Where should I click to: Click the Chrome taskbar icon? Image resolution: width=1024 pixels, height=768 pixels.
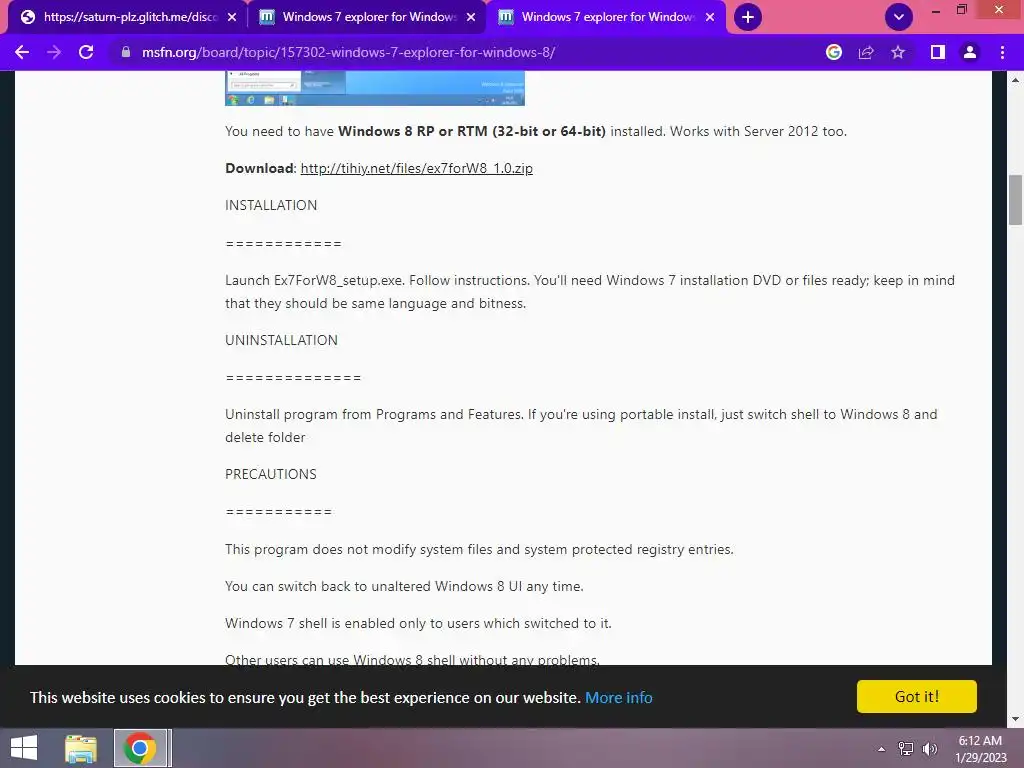pyautogui.click(x=140, y=748)
